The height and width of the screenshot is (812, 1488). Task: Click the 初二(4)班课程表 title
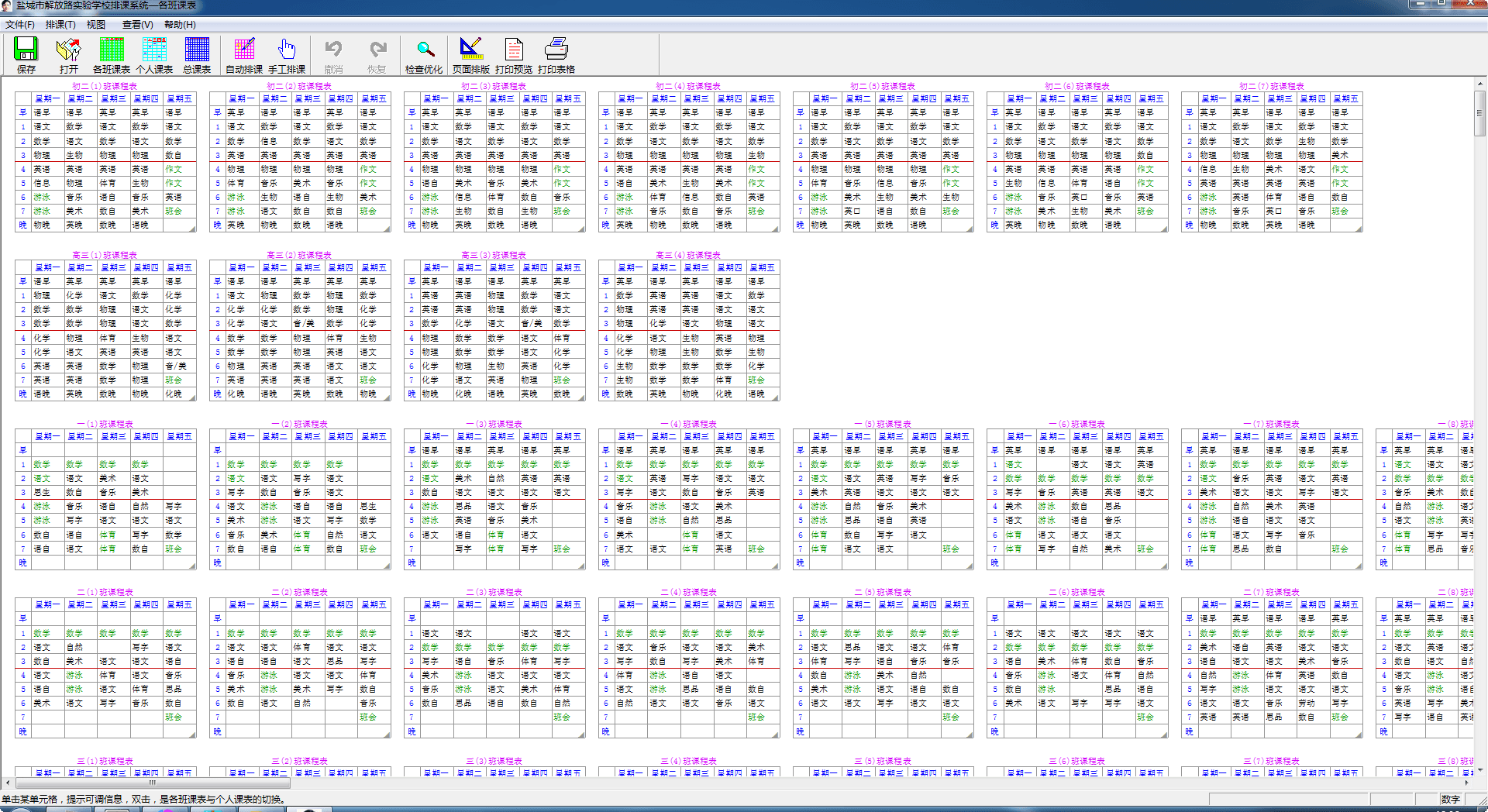688,86
